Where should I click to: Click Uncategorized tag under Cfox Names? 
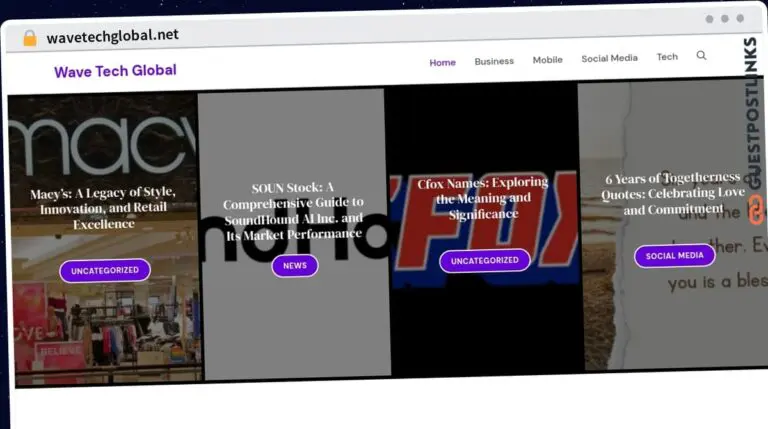click(484, 261)
